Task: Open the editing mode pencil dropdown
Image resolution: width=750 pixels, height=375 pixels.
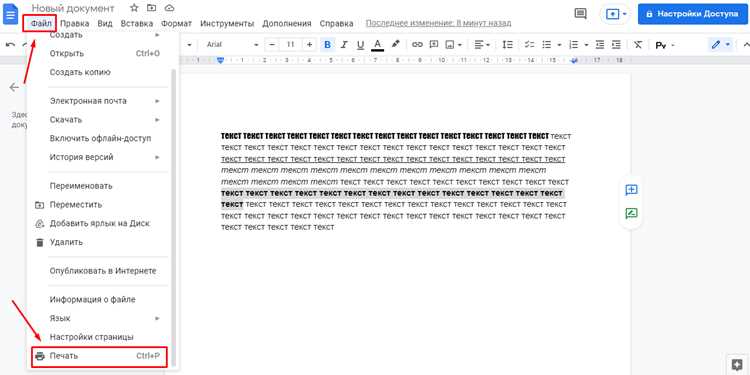Action: click(721, 44)
